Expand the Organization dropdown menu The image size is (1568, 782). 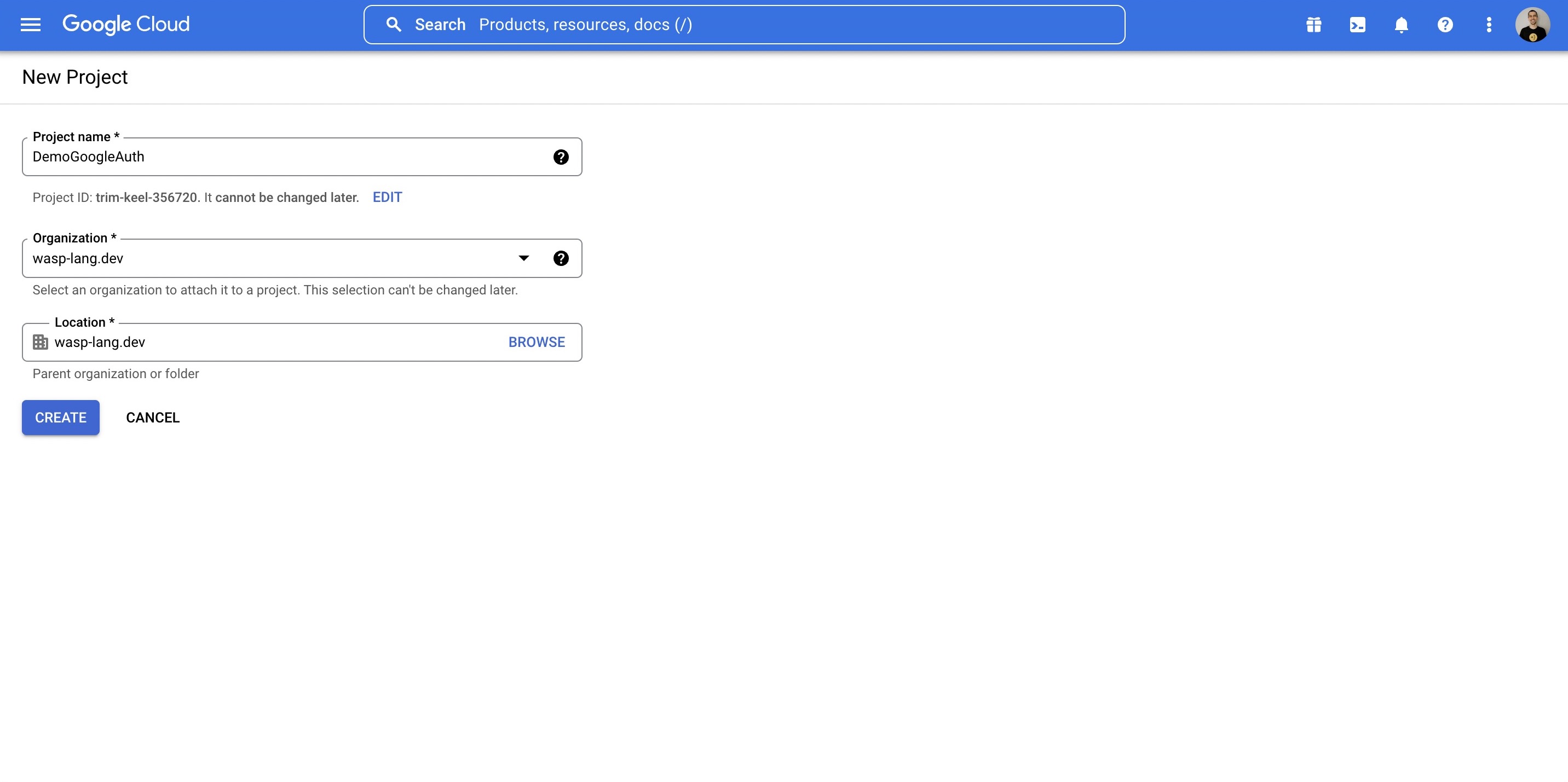click(x=523, y=258)
